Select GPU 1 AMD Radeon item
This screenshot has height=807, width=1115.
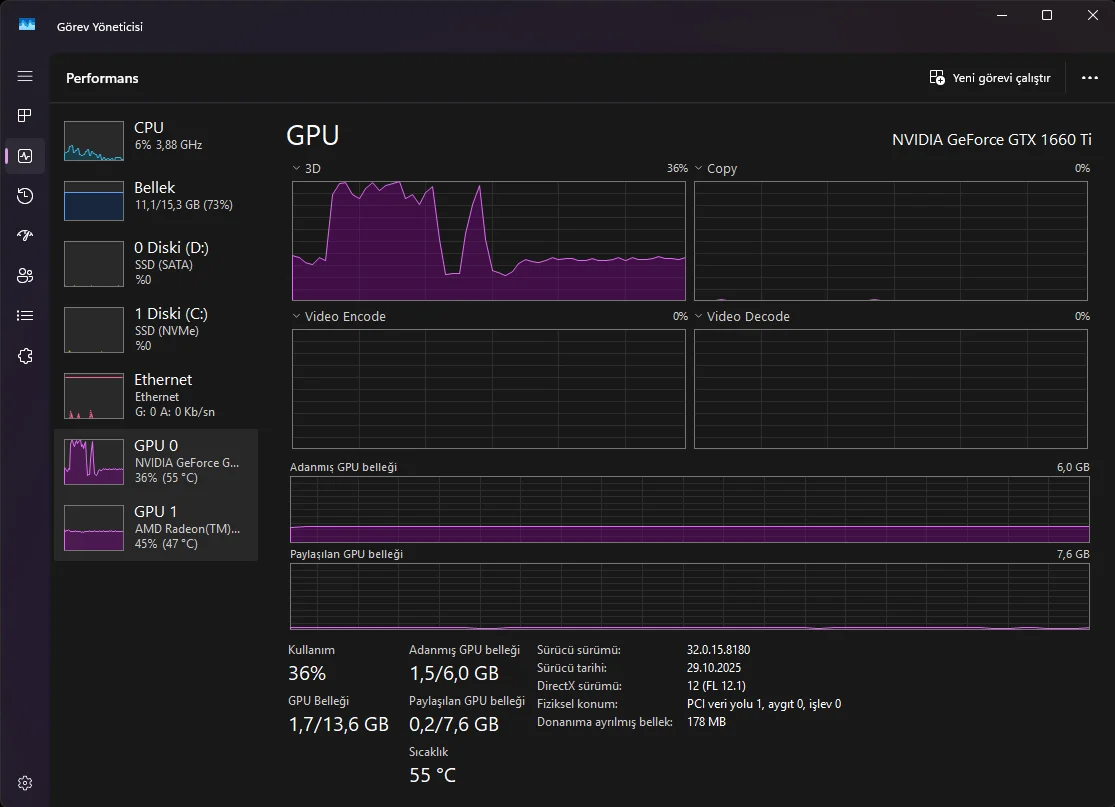pyautogui.click(x=156, y=527)
